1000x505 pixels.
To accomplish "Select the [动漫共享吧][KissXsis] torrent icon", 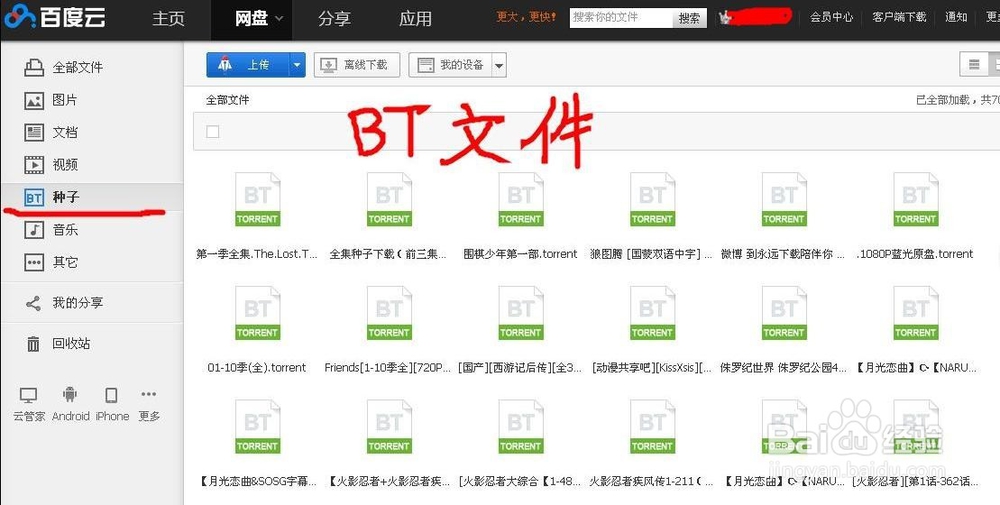I will coord(652,313).
